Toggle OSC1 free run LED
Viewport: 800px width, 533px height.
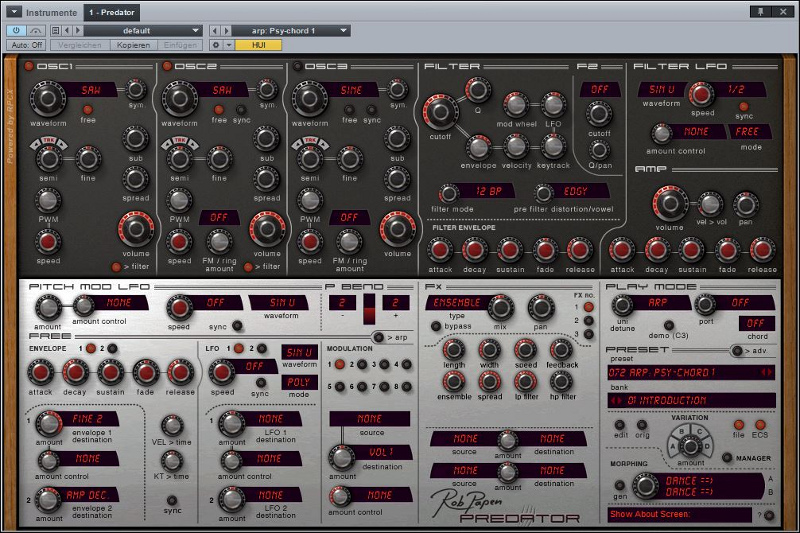(x=87, y=110)
